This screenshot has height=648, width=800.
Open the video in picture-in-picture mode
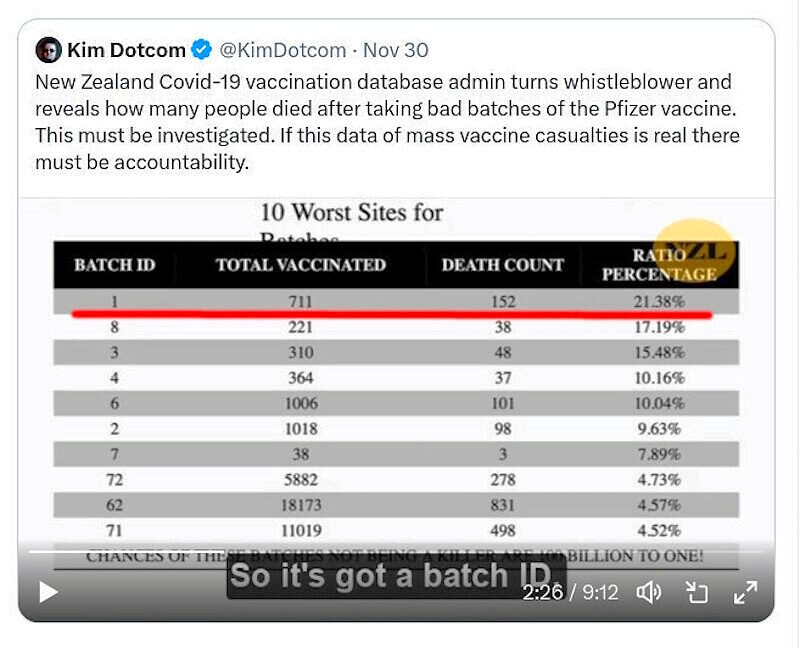697,592
